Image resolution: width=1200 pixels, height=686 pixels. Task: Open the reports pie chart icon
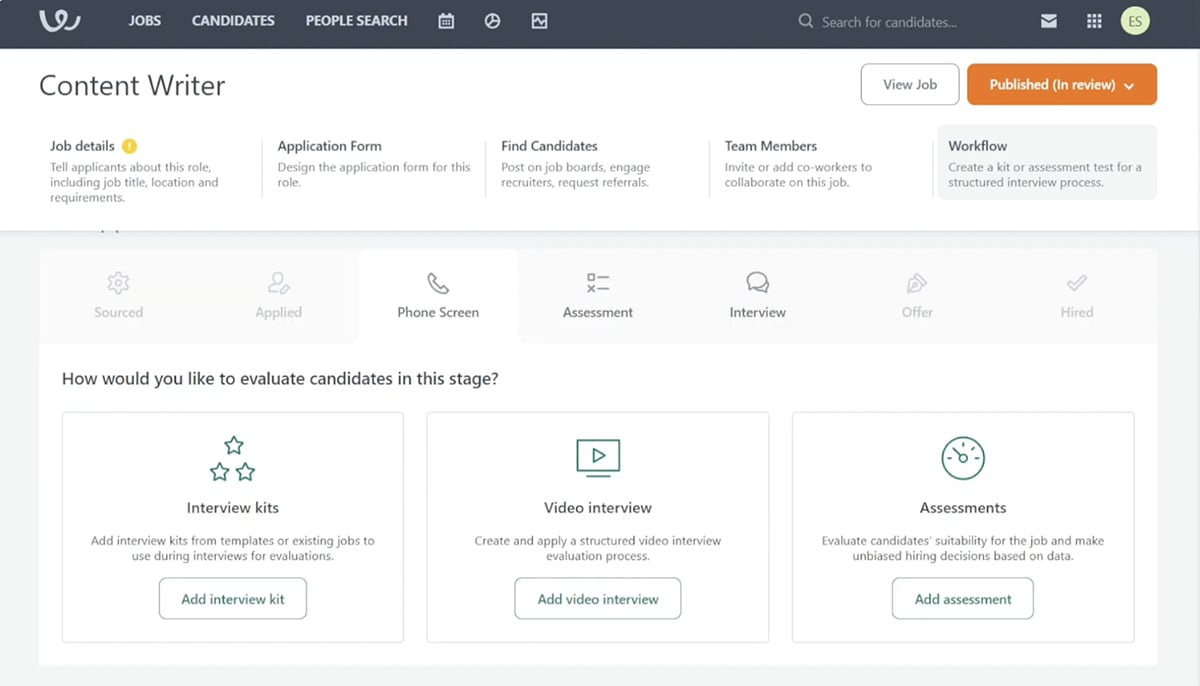point(492,20)
